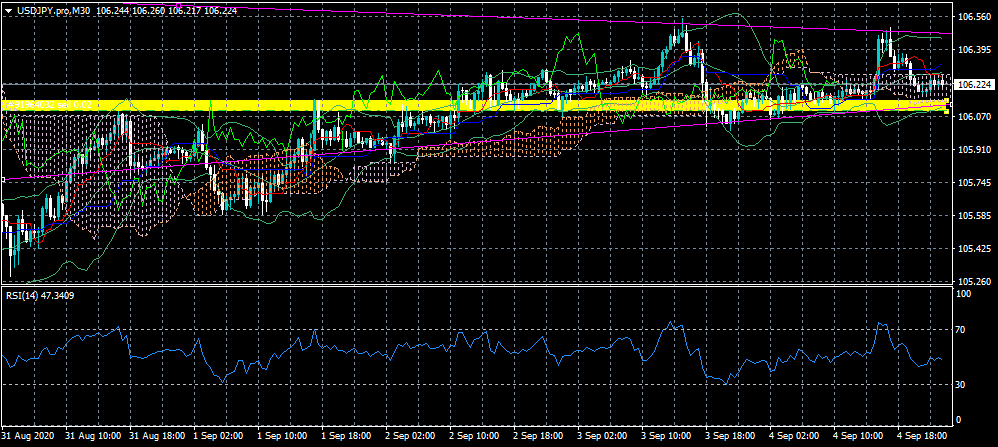Click the 3 Sep 02:00 time label

pyautogui.click(x=603, y=436)
